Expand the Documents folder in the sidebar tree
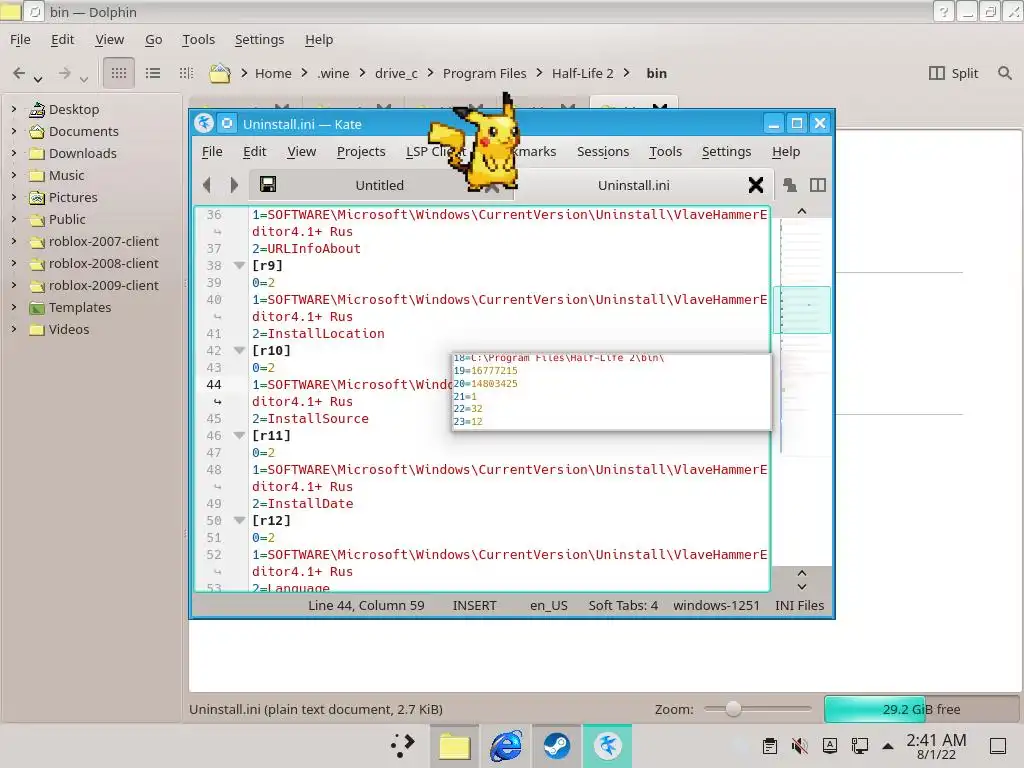The width and height of the screenshot is (1024, 768). (x=14, y=131)
